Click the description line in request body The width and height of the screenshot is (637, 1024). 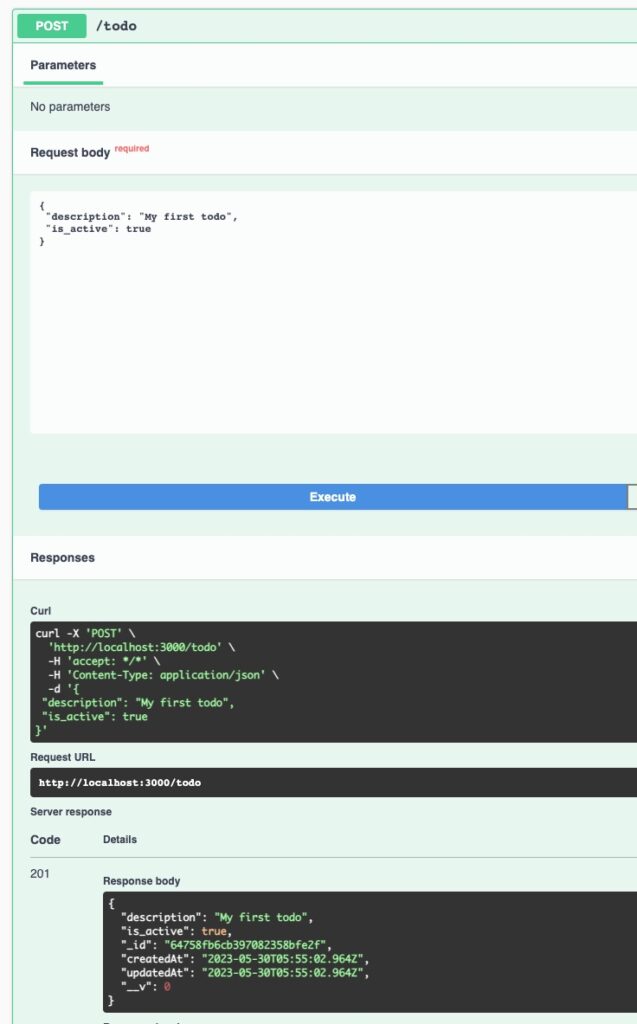pyautogui.click(x=141, y=216)
